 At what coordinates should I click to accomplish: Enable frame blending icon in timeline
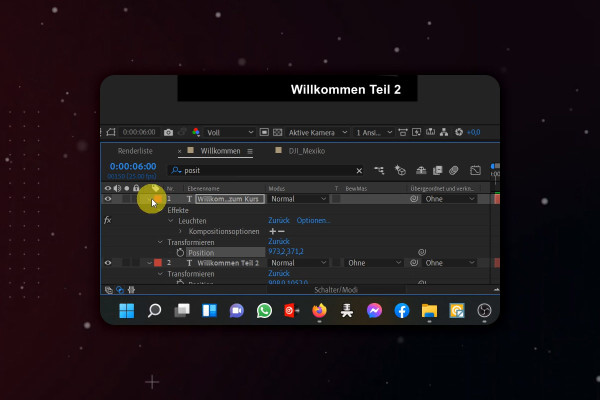437,170
